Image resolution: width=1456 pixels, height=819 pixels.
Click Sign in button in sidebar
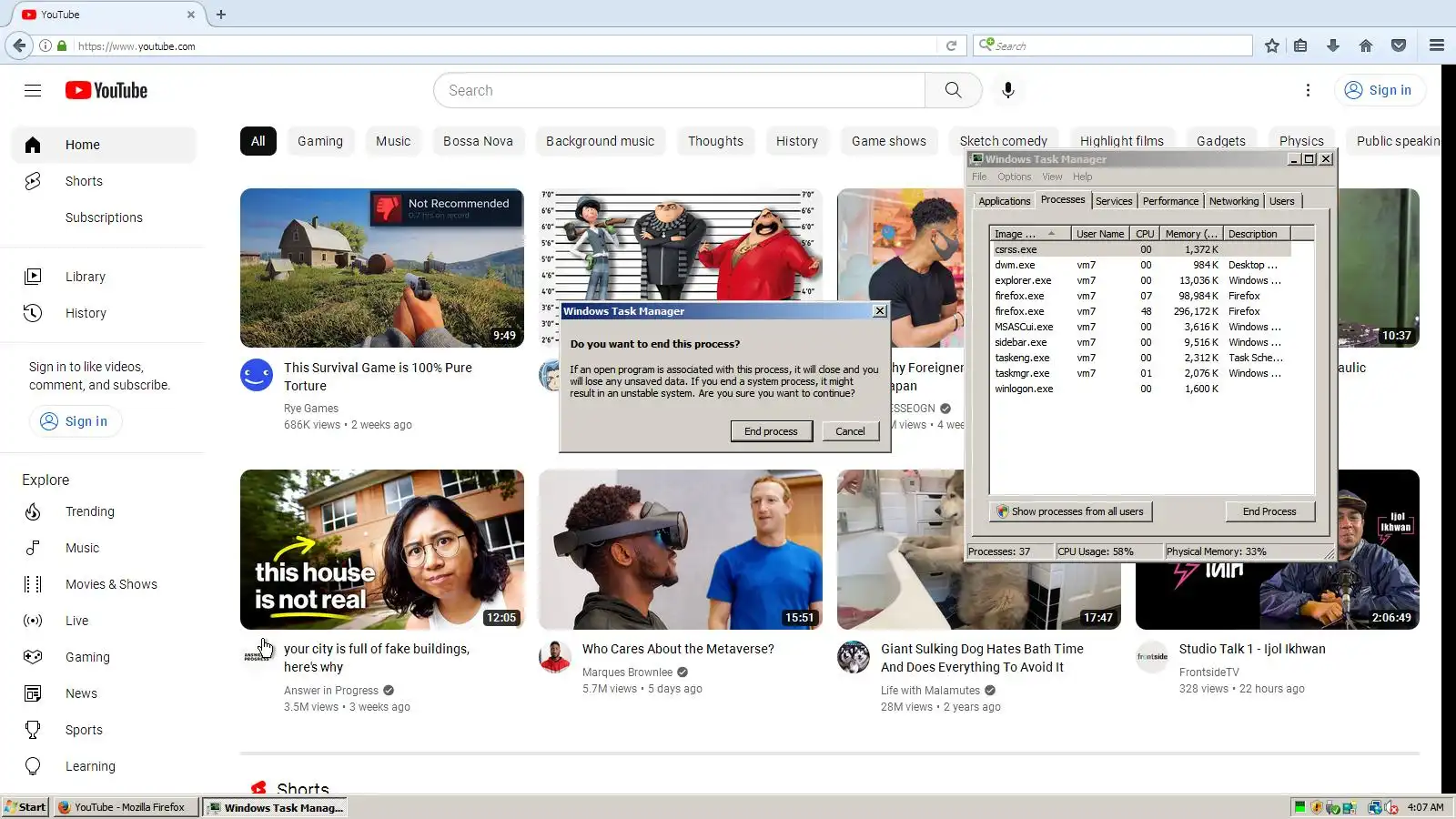[x=76, y=421]
